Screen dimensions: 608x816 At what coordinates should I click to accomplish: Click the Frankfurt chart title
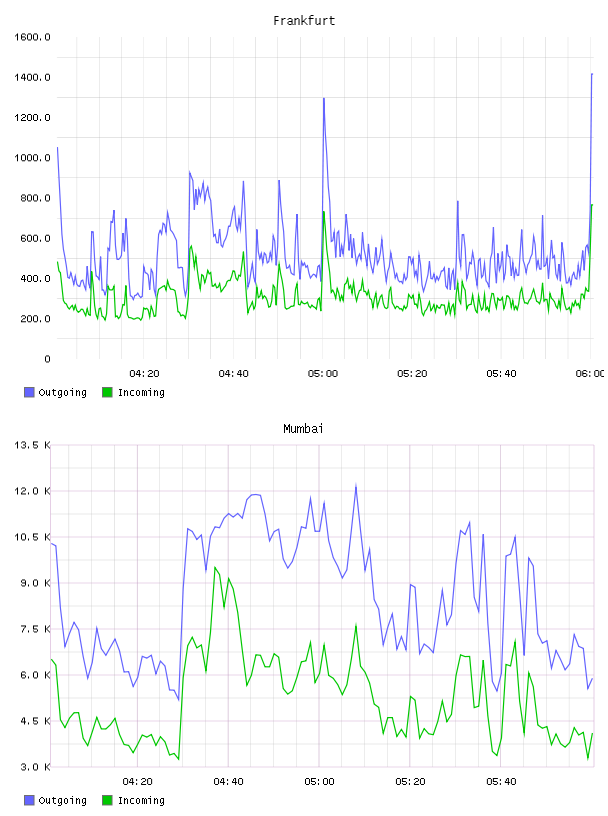coord(304,21)
